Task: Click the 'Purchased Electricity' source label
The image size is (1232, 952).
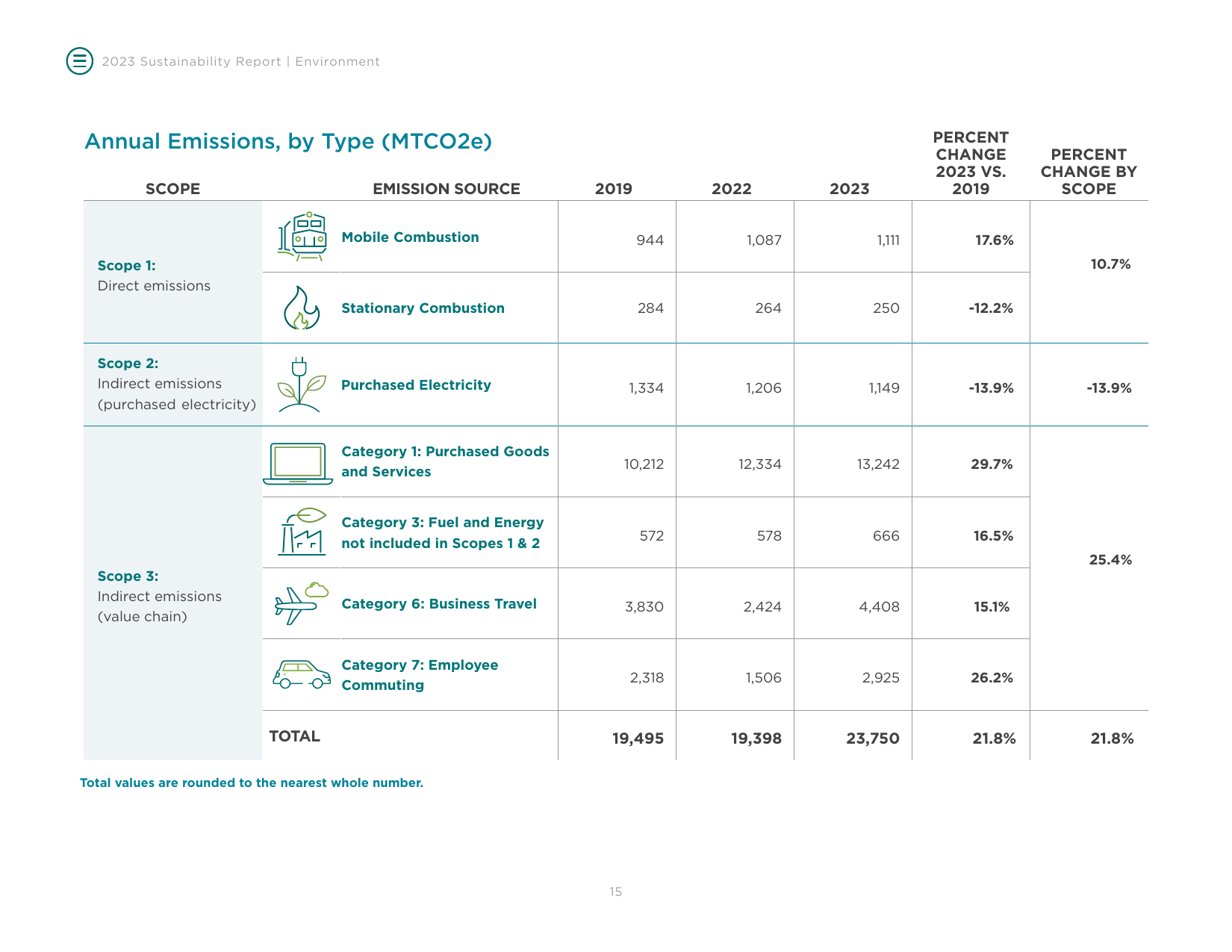Action: tap(416, 385)
